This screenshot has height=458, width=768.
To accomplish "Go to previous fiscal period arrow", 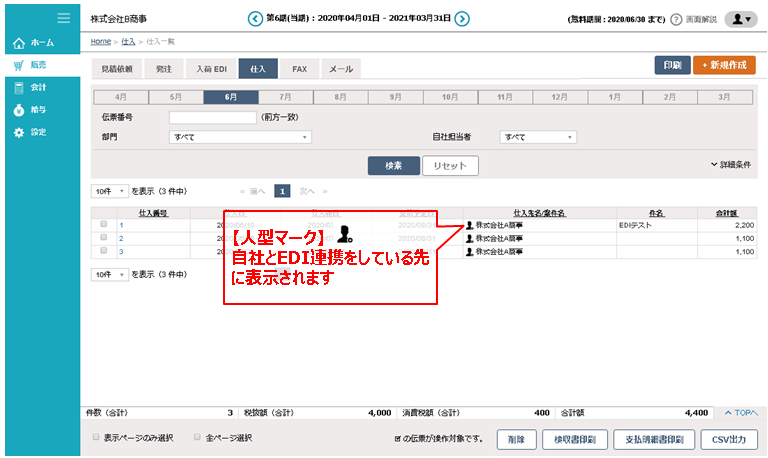I will coord(254,19).
